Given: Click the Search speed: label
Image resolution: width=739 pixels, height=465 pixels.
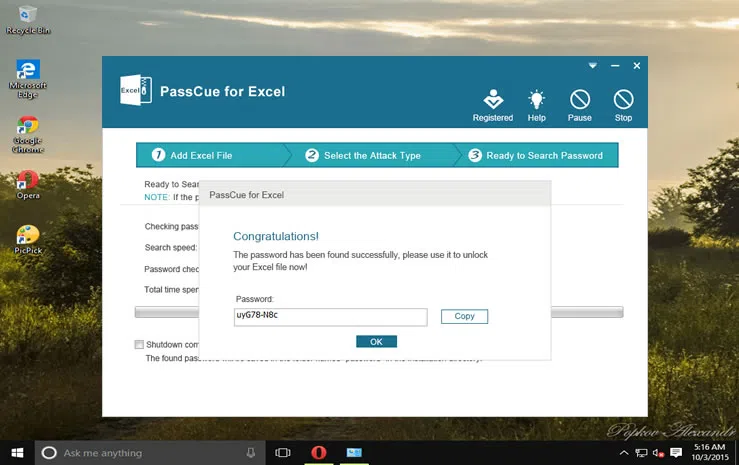Looking at the screenshot, I should click(x=171, y=247).
